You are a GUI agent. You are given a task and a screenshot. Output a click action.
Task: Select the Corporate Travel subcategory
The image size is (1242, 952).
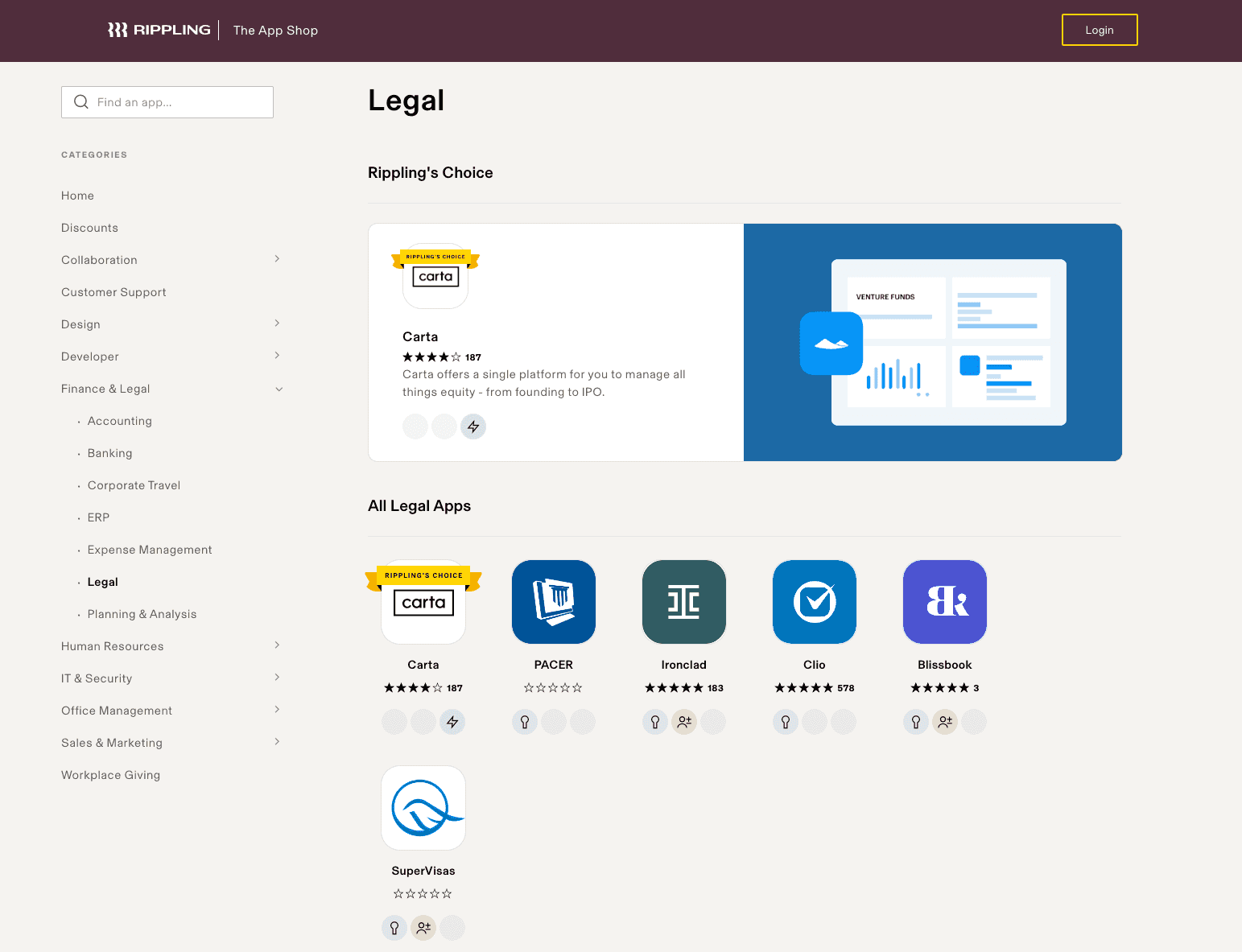click(134, 485)
